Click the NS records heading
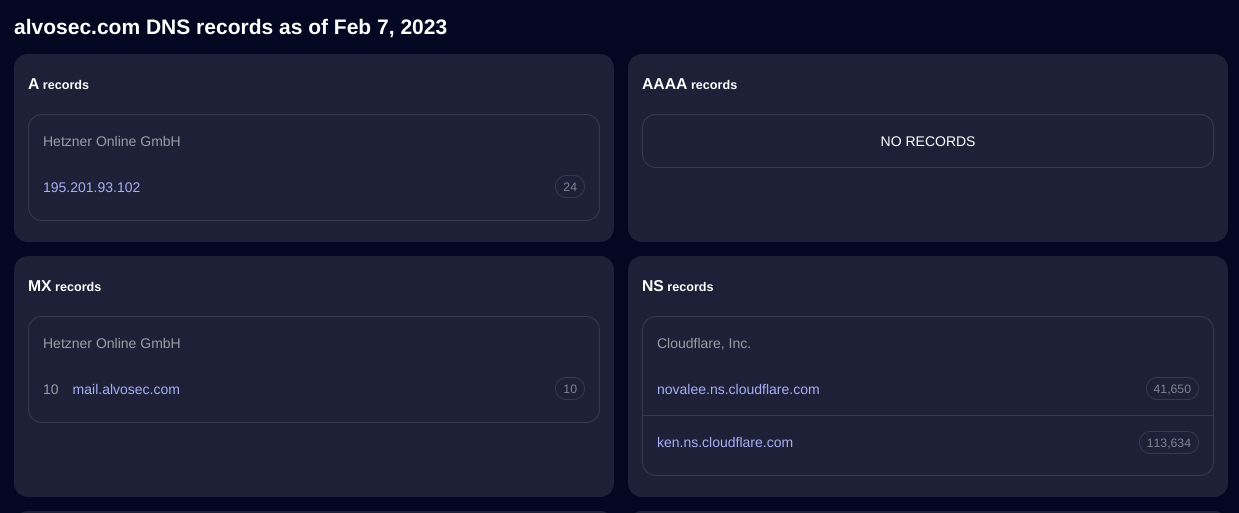Image resolution: width=1239 pixels, height=513 pixels. coord(677,287)
